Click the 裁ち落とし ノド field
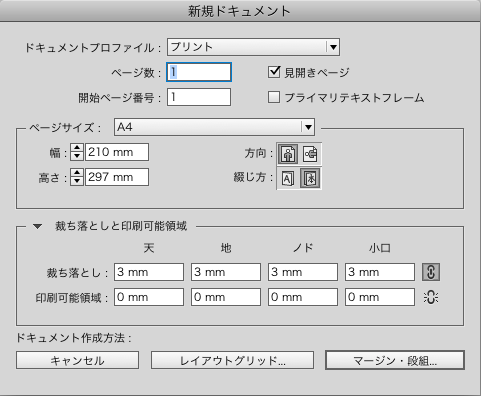Viewport: 481px width, 396px height. pyautogui.click(x=303, y=272)
